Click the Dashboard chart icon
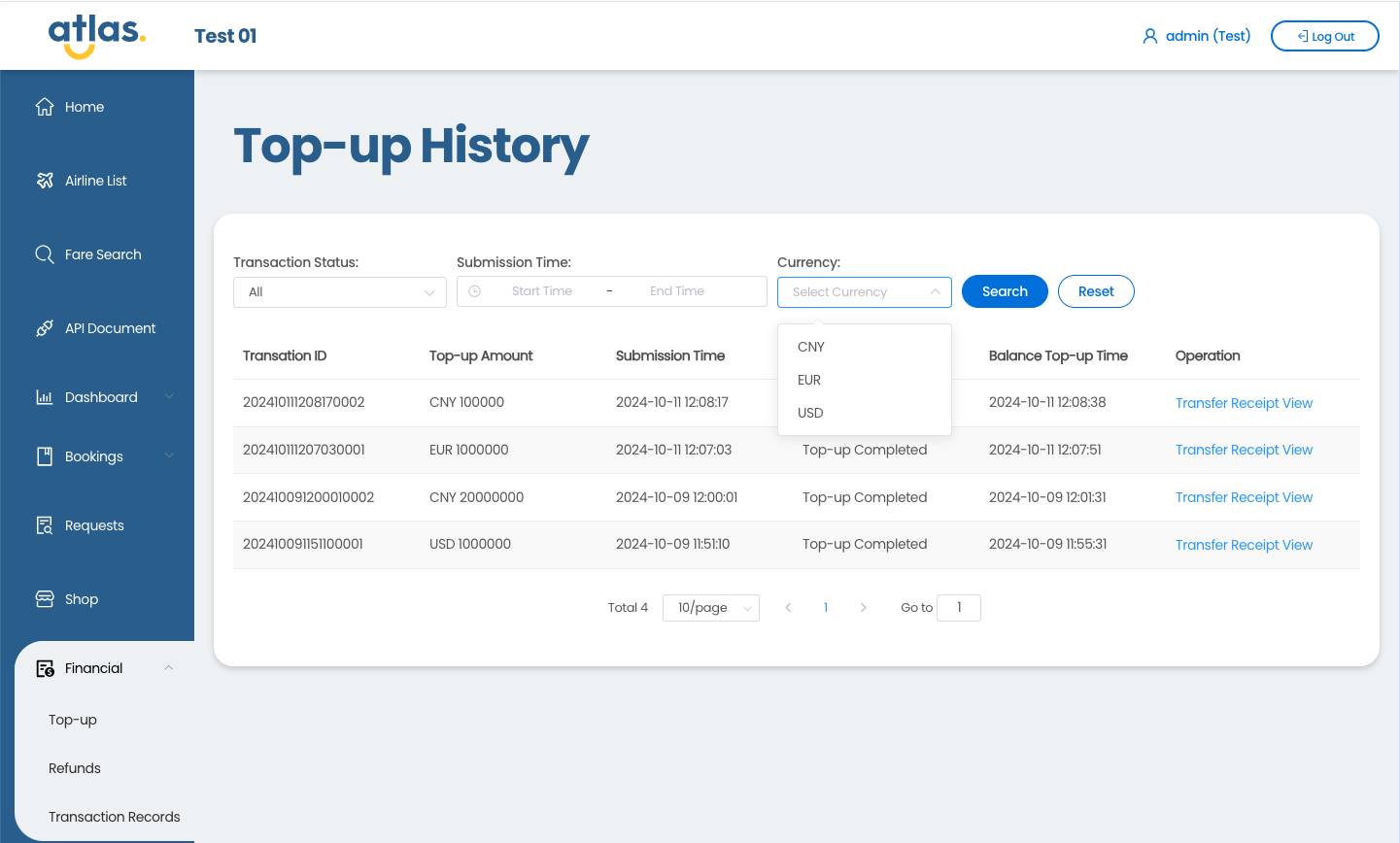 (x=45, y=397)
